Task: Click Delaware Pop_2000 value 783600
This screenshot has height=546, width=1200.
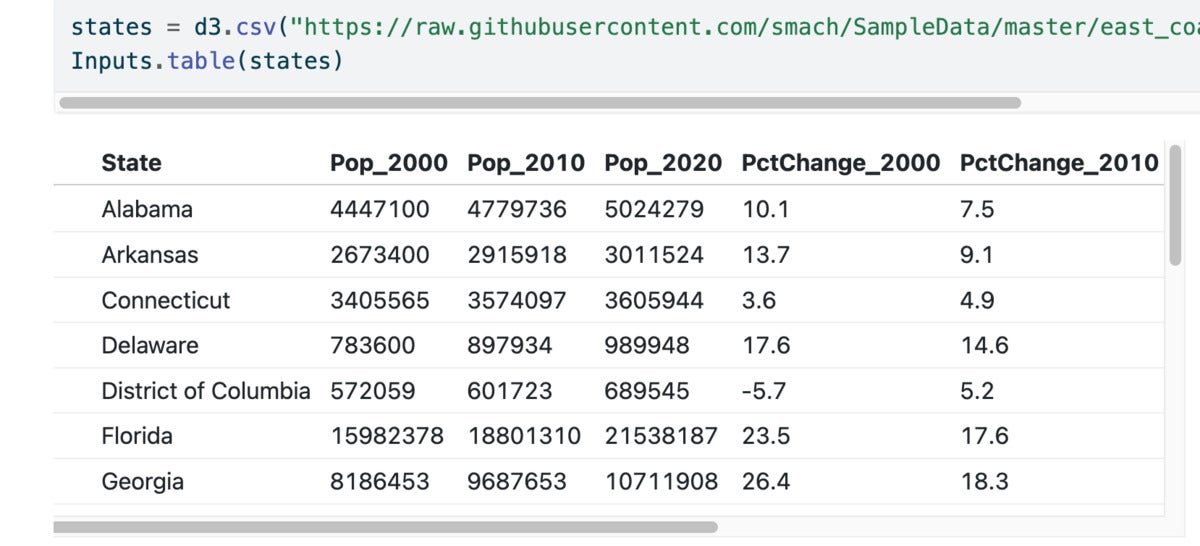Action: [x=373, y=345]
